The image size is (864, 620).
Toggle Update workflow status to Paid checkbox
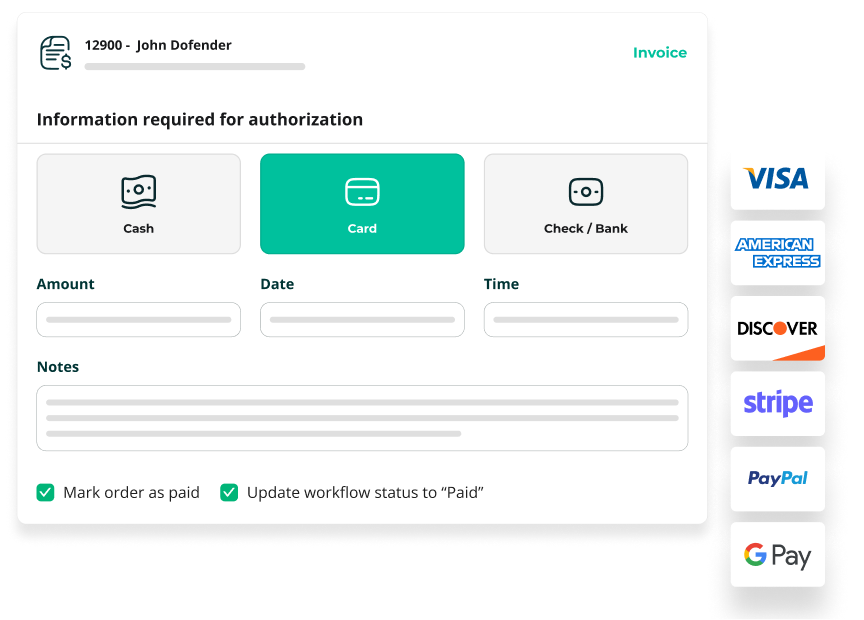(x=229, y=492)
